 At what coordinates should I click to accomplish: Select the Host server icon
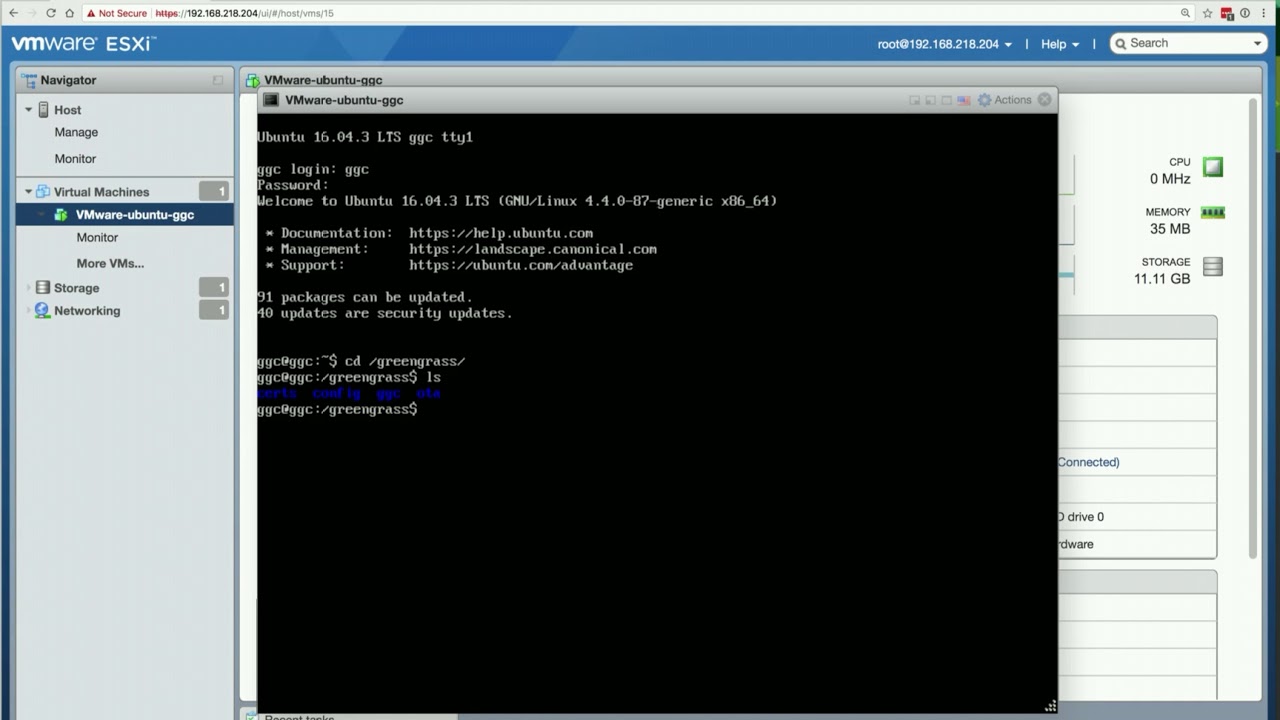click(43, 110)
